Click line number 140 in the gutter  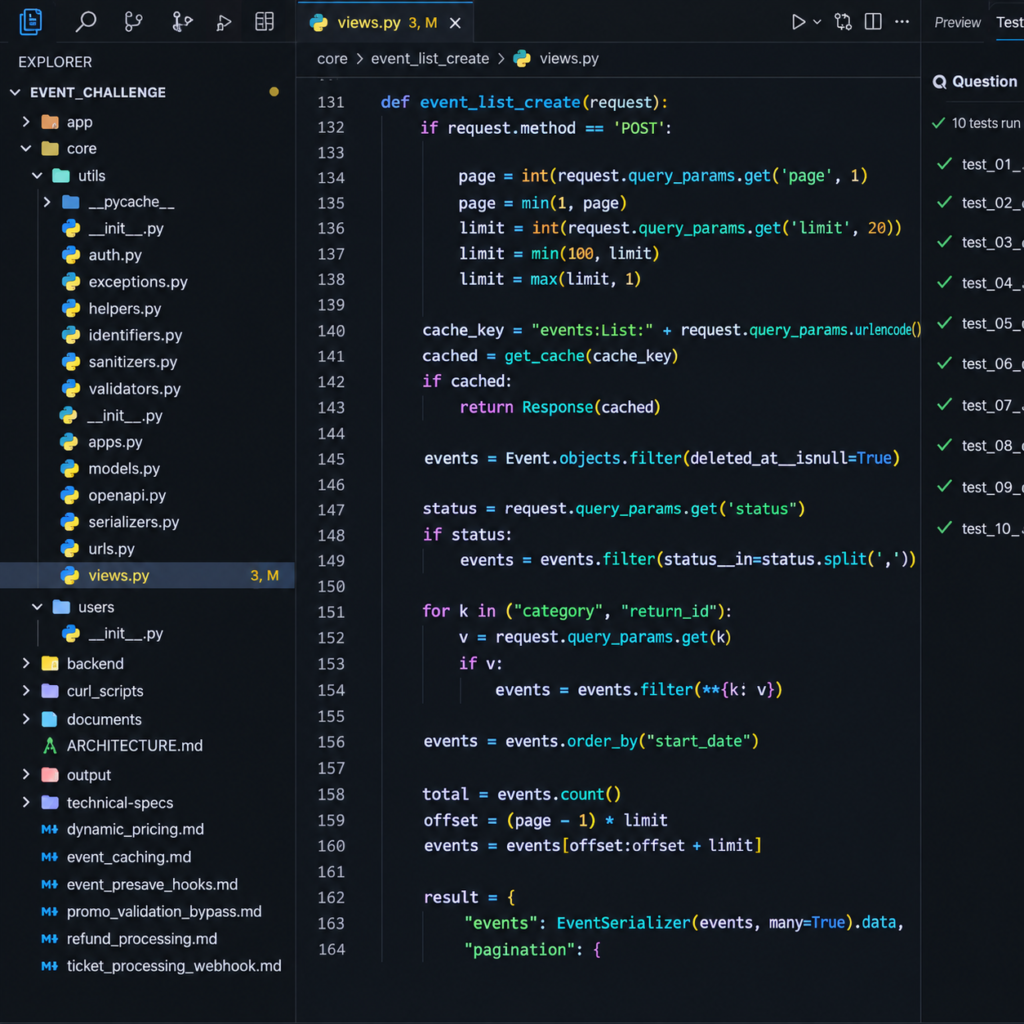tap(331, 331)
